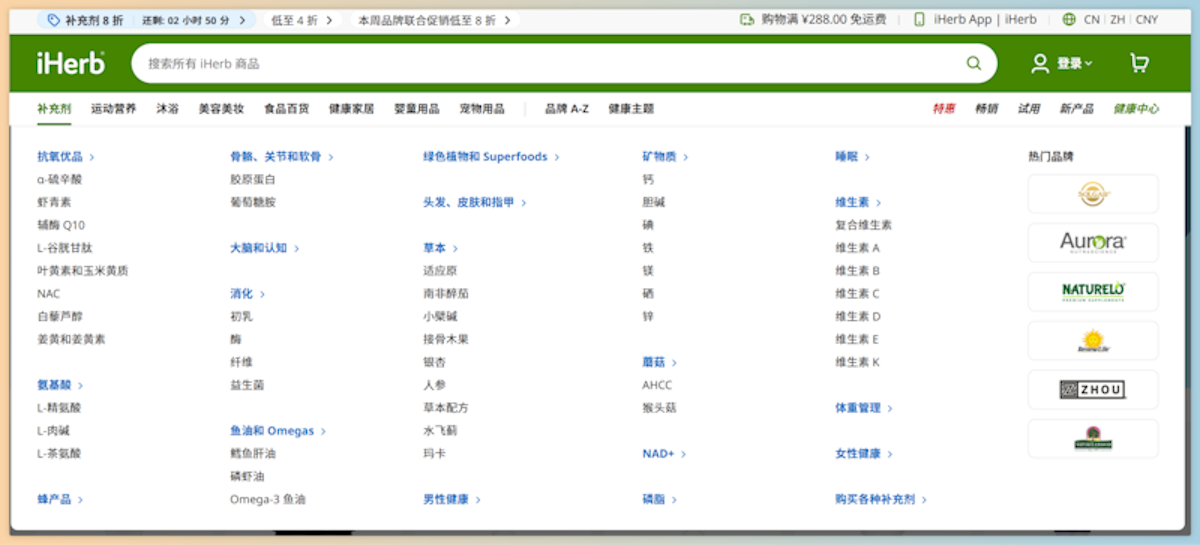Open the NAD+ category heading
1200x545 pixels.
[664, 454]
